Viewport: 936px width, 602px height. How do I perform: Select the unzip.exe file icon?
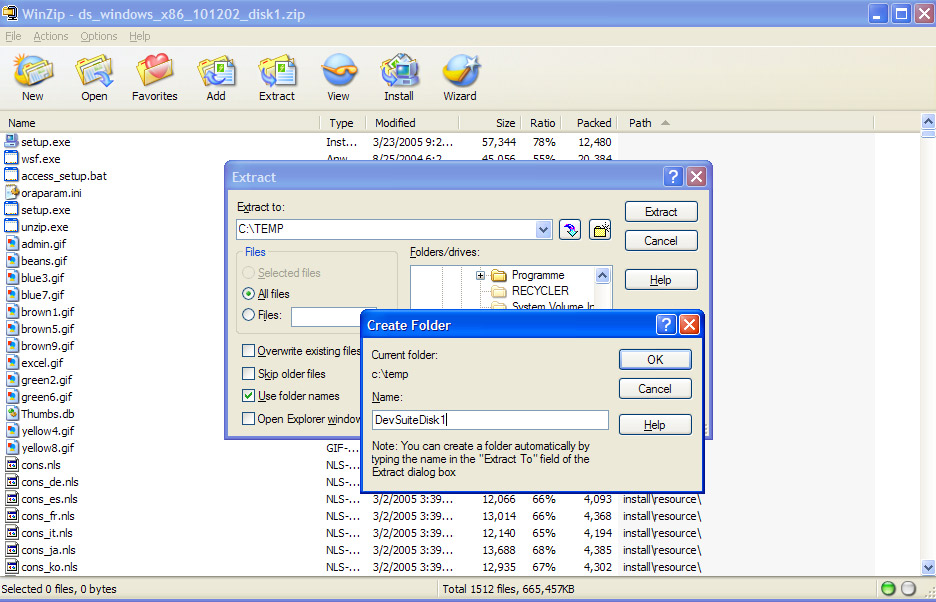coord(11,226)
